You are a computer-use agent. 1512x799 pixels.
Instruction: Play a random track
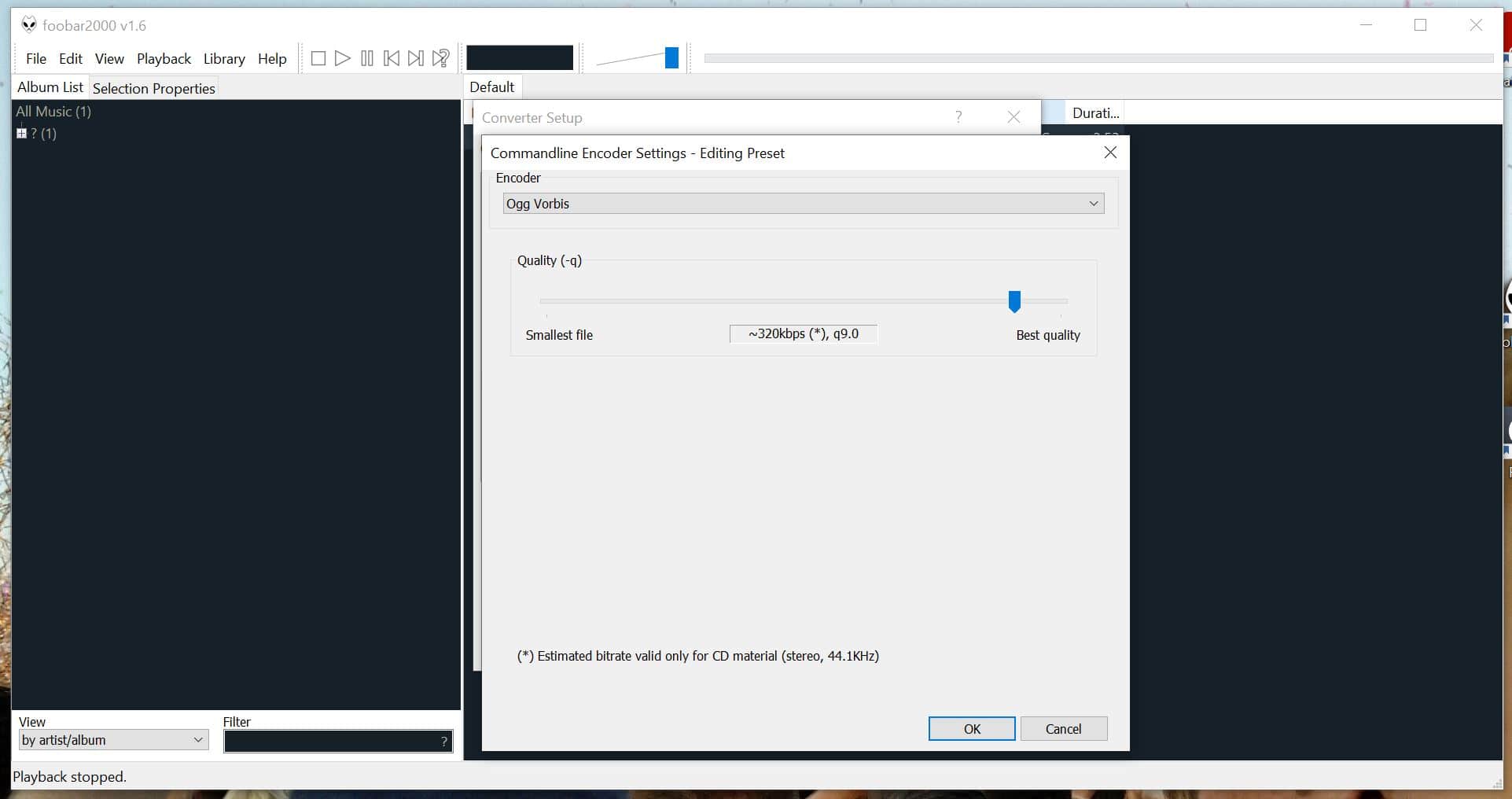pyautogui.click(x=440, y=58)
